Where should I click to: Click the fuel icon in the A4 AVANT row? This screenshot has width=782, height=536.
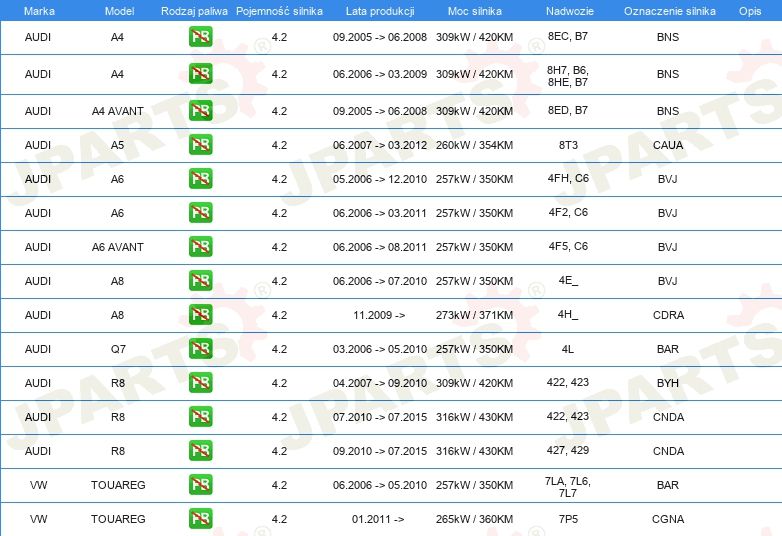tap(200, 111)
